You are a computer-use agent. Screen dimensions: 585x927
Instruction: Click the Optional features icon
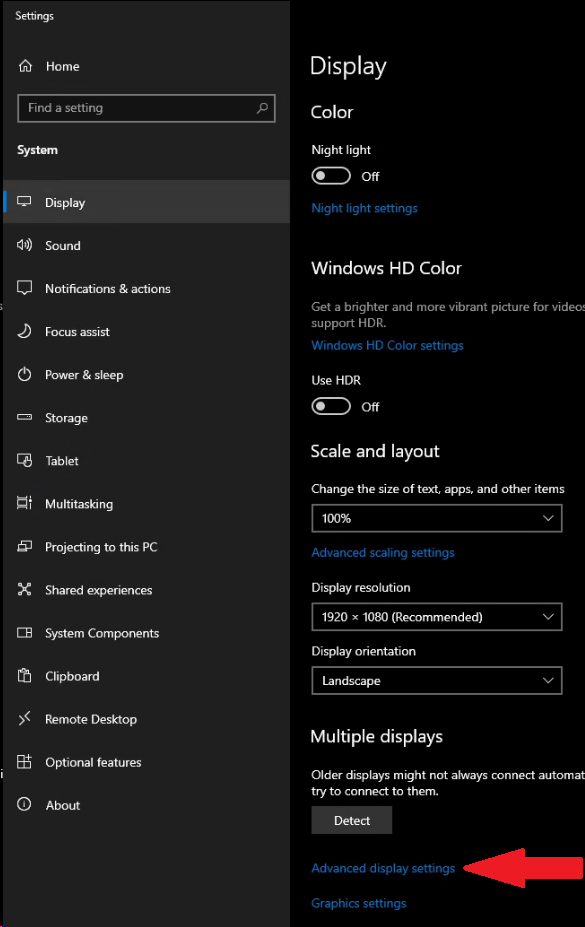(x=24, y=761)
